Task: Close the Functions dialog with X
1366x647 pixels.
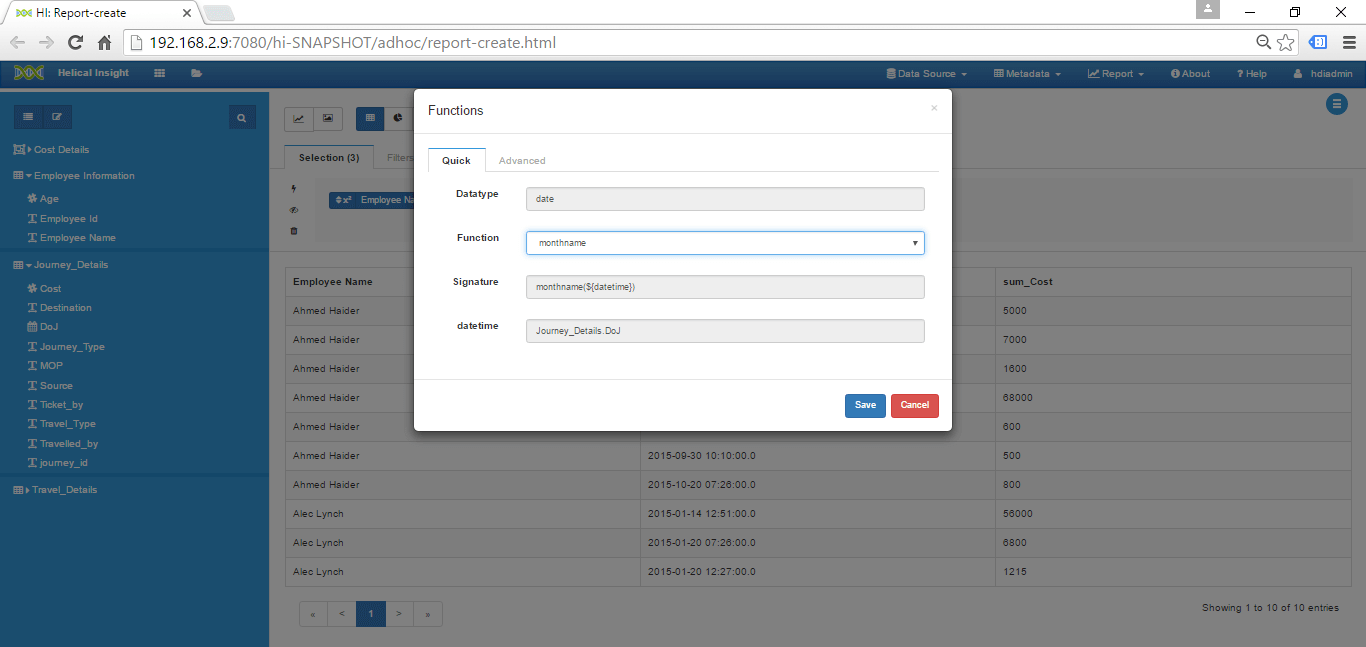Action: [x=934, y=108]
